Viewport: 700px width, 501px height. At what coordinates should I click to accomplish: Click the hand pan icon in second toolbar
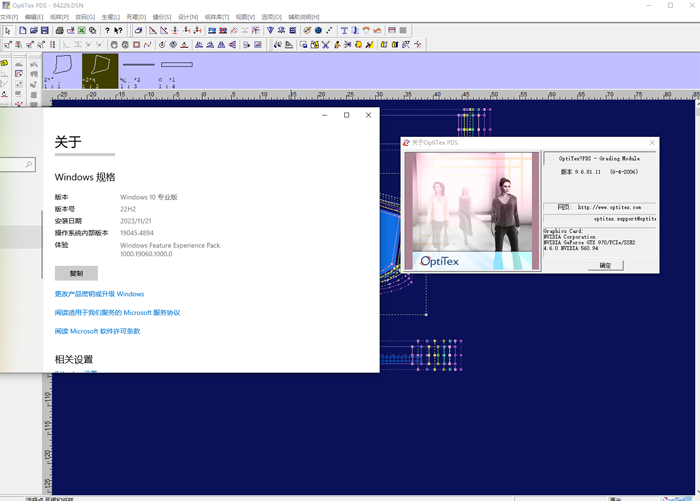114,45
